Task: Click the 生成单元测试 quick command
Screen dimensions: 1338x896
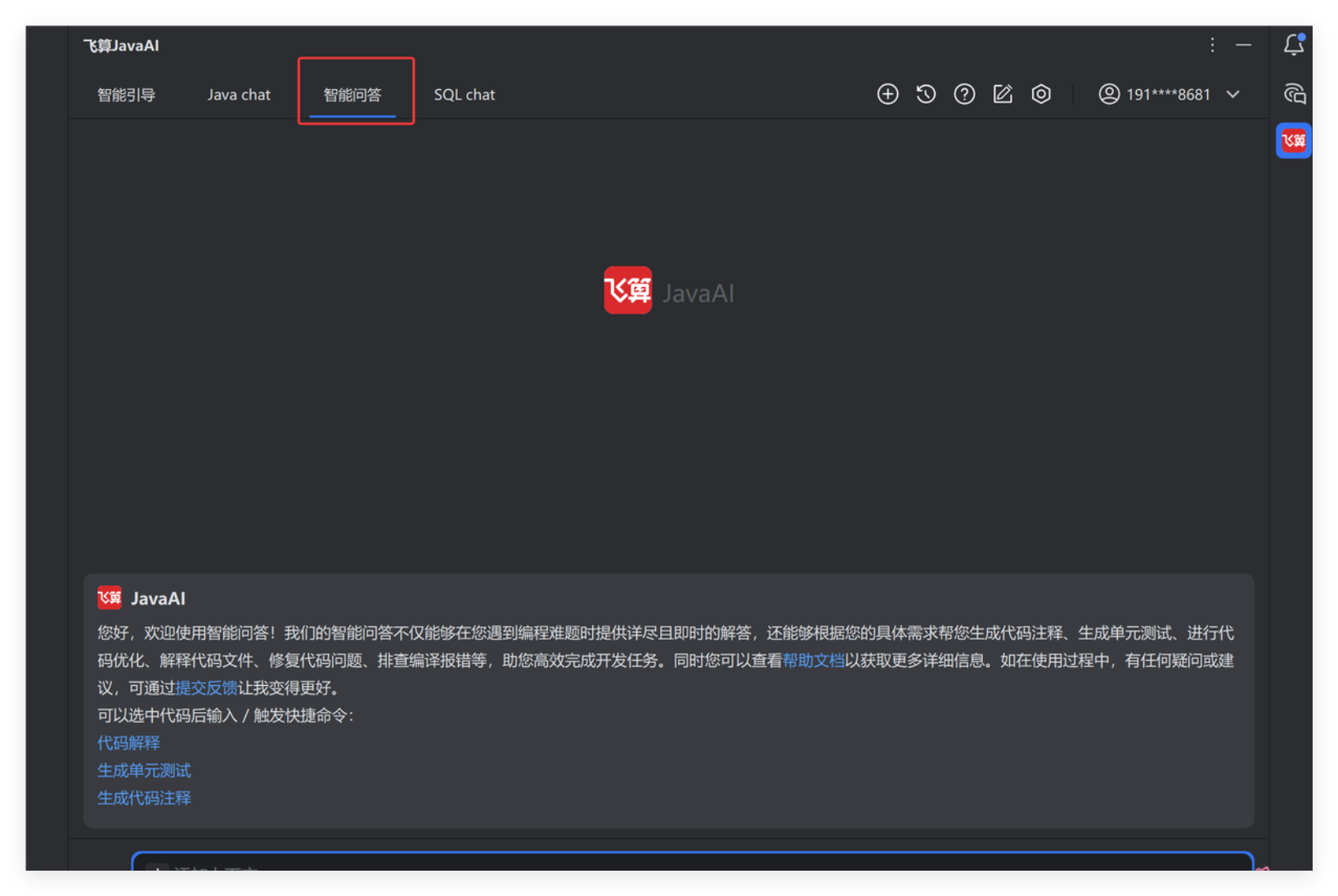Action: pyautogui.click(x=144, y=770)
